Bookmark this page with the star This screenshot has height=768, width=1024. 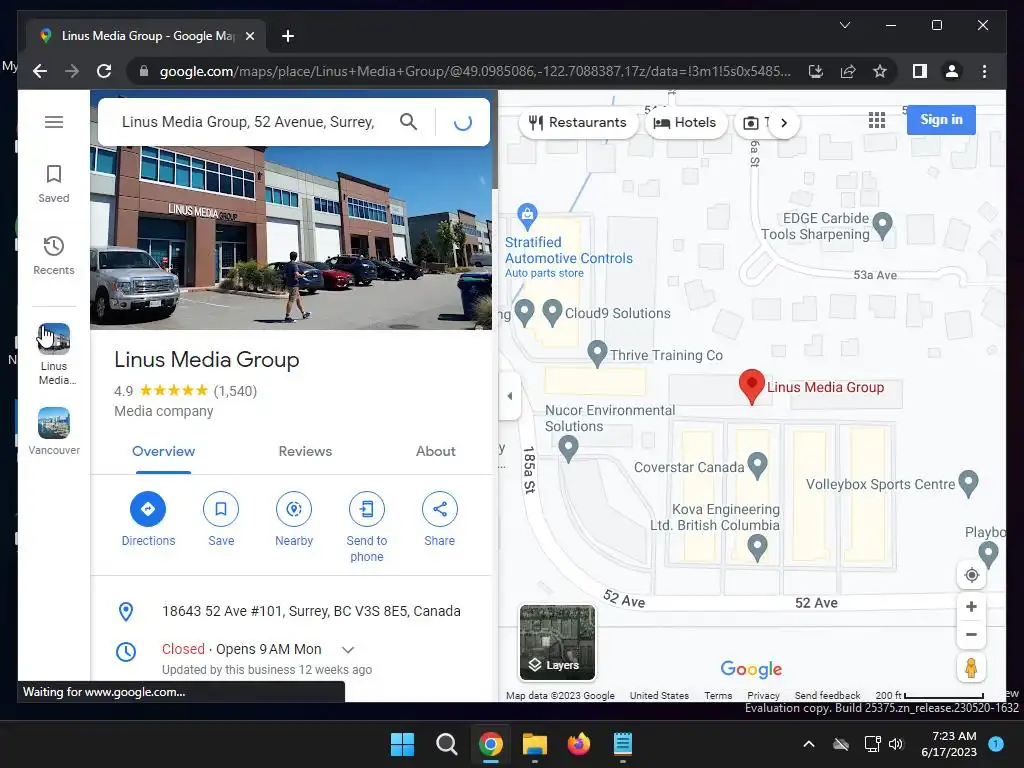880,71
